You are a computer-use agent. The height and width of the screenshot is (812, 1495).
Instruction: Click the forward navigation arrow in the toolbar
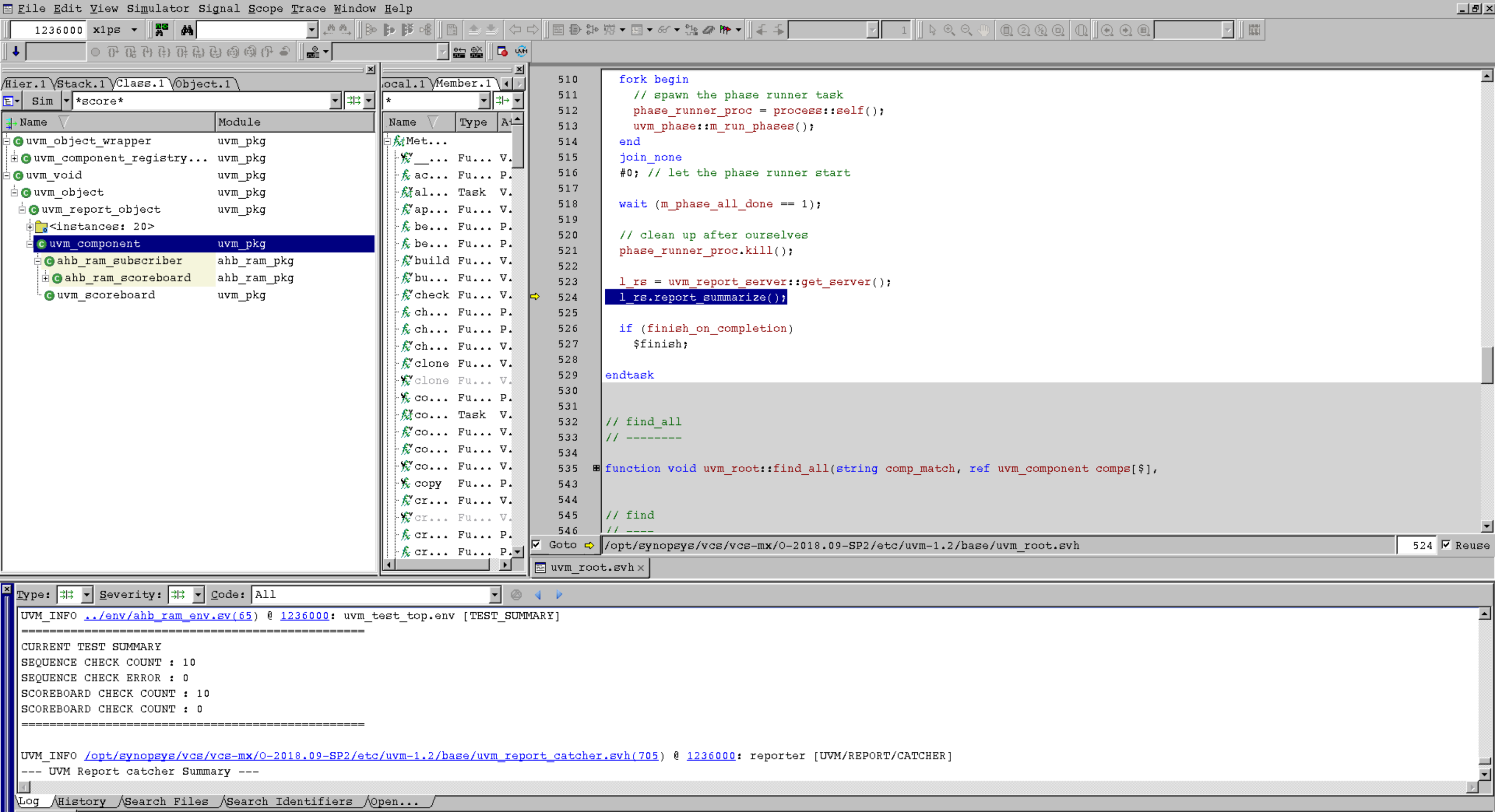532,30
